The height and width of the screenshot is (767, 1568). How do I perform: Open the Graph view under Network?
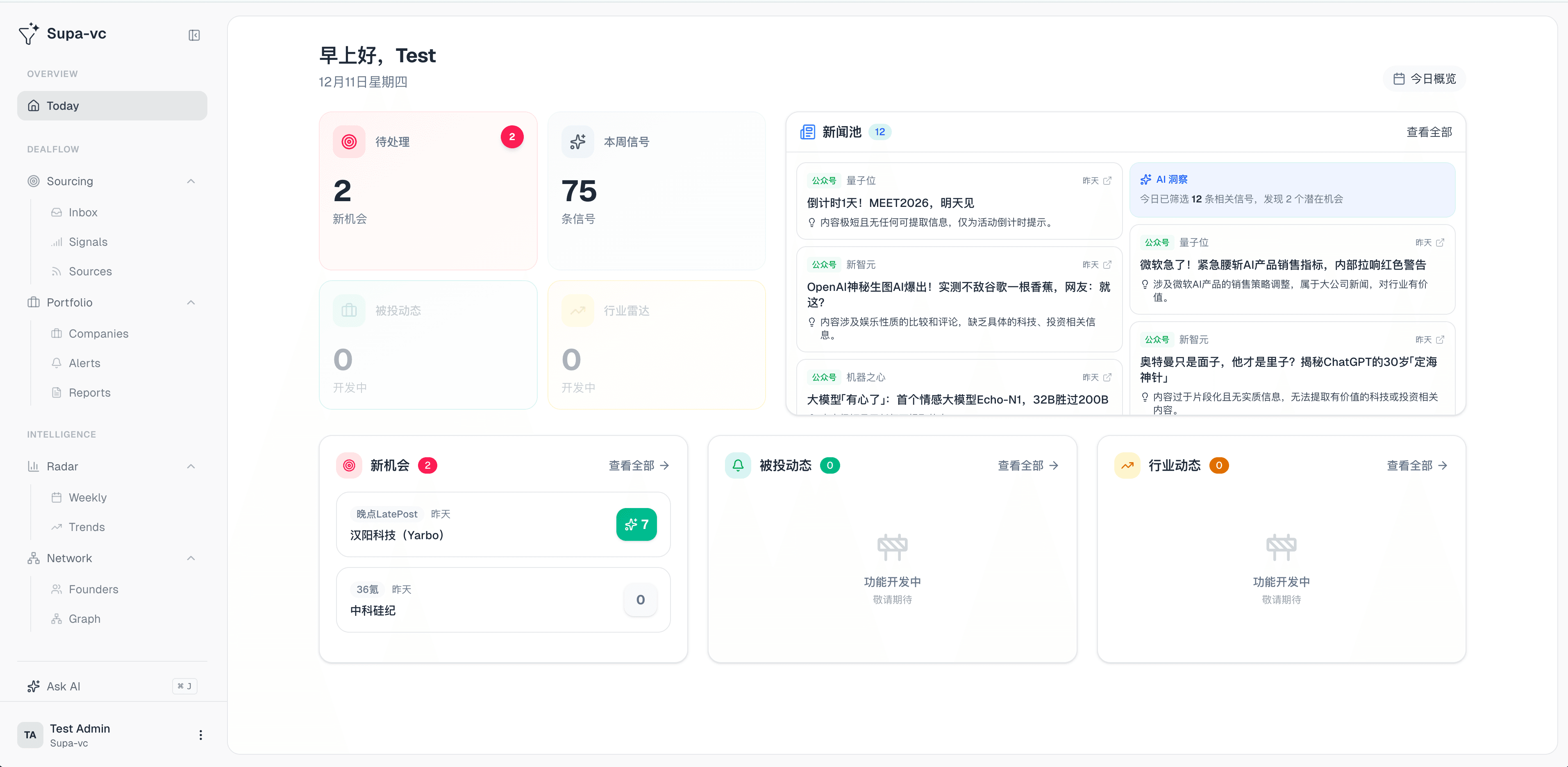click(84, 618)
